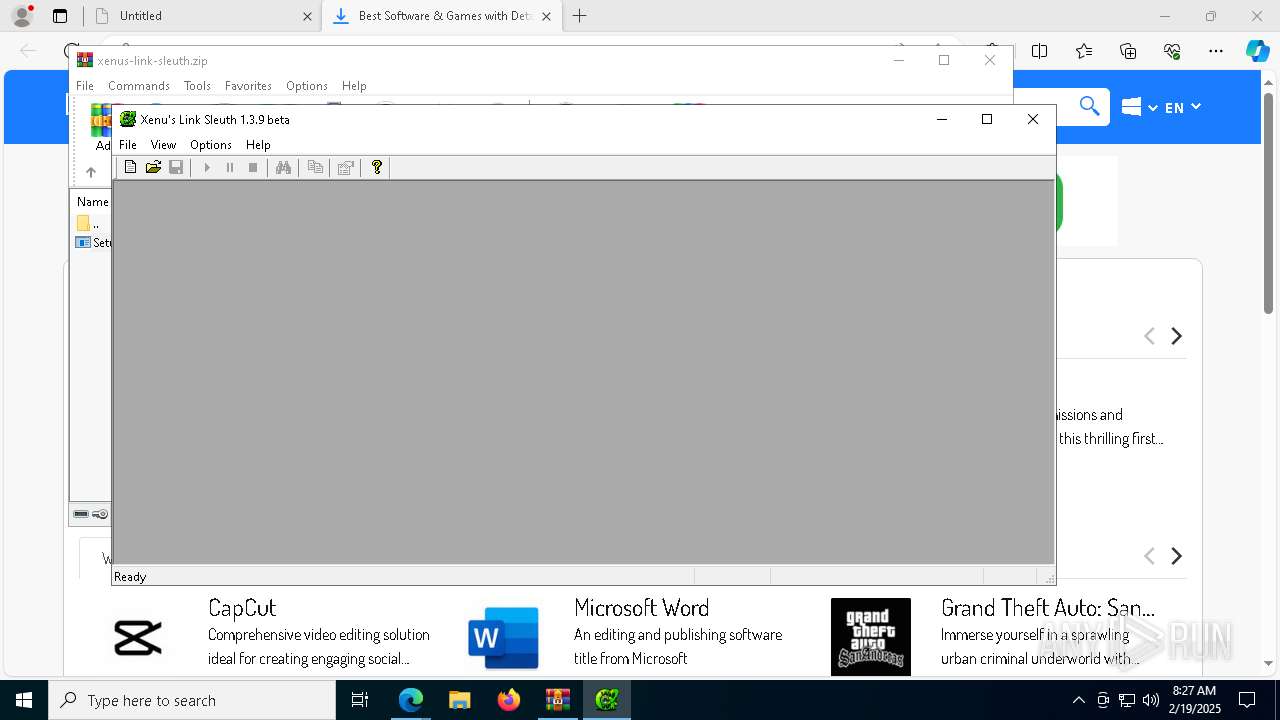1280x720 pixels.
Task: Open the Options menu in Xenu's Link Sleuth
Action: tap(211, 145)
